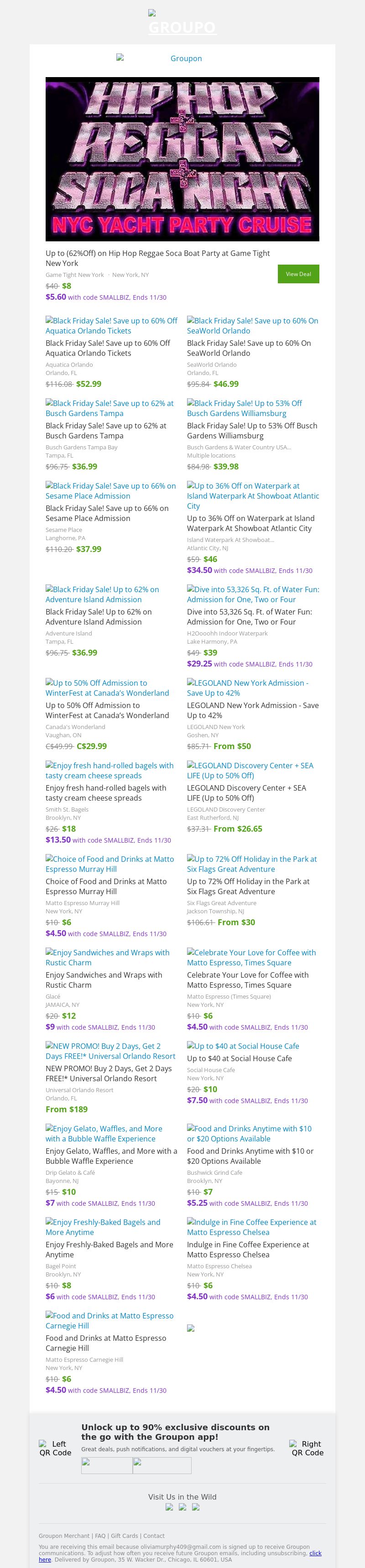Open the Hip Hop Reggae Soca Night banner
Viewport: 365px width, 1568px height.
[182, 159]
